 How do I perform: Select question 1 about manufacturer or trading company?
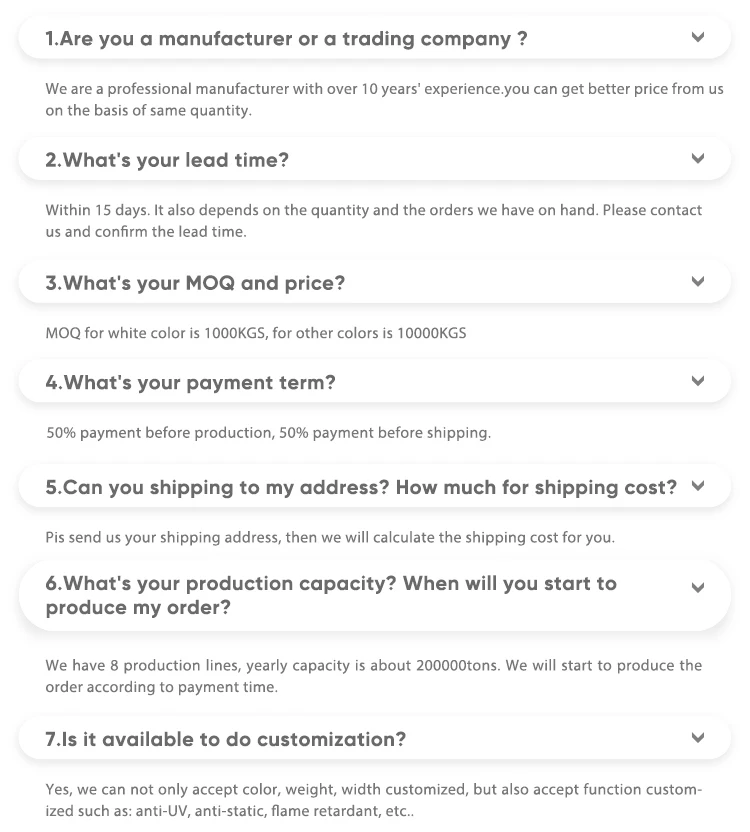tap(286, 39)
